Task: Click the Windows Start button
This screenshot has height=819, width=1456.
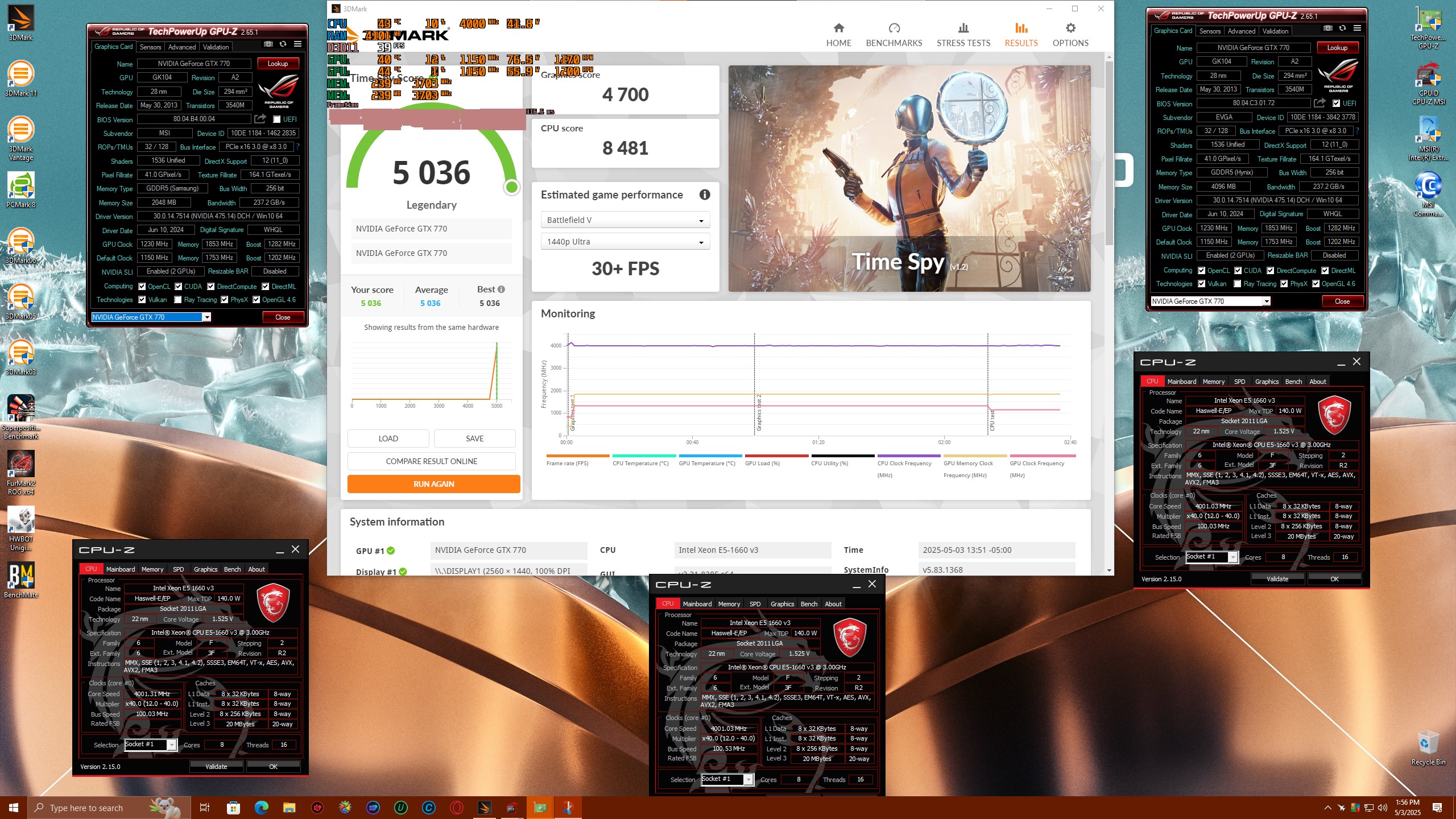Action: click(x=14, y=808)
